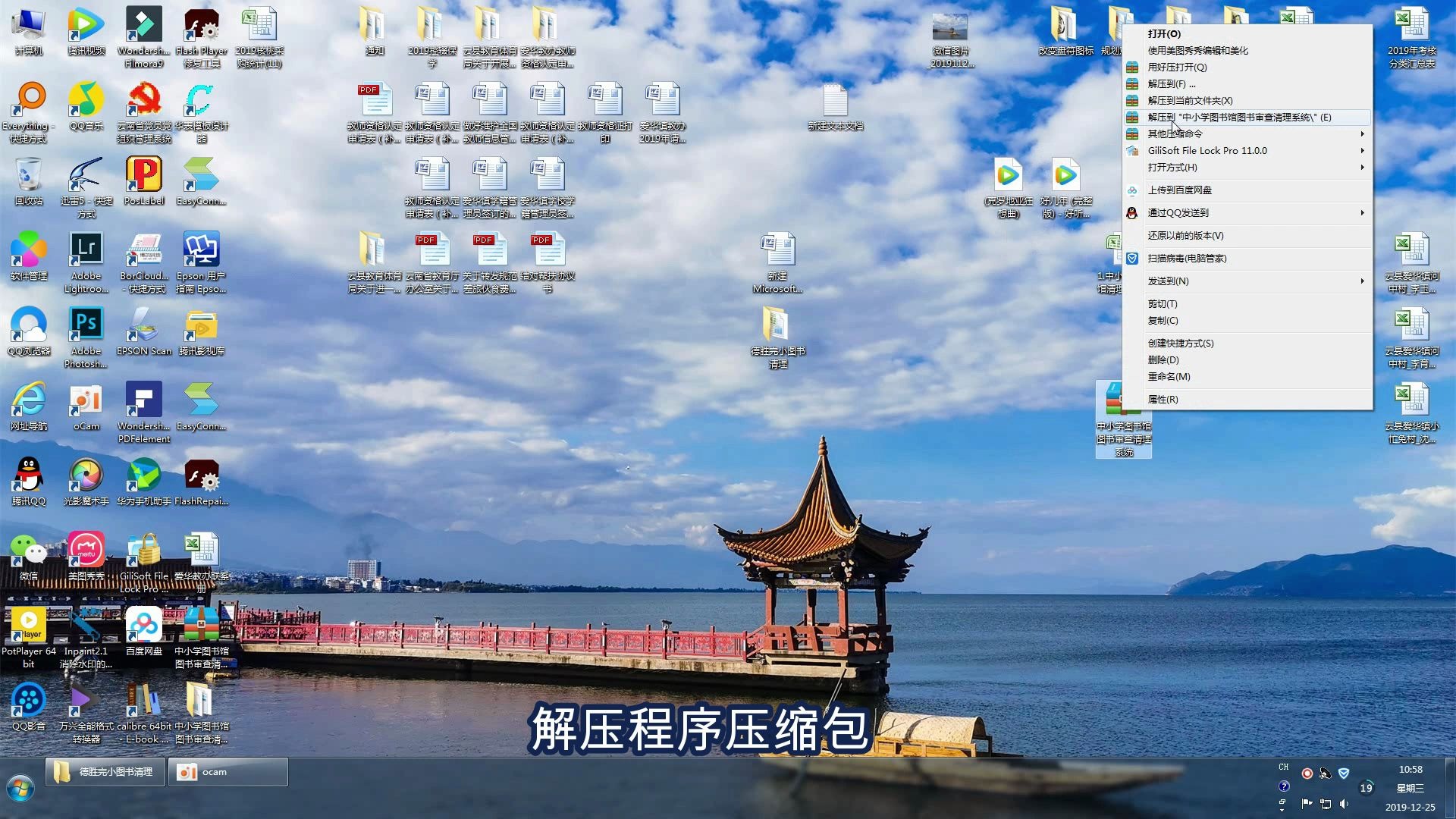Expand 发送到(N) submenu
Screen dimensions: 1456x819
[x=1247, y=281]
